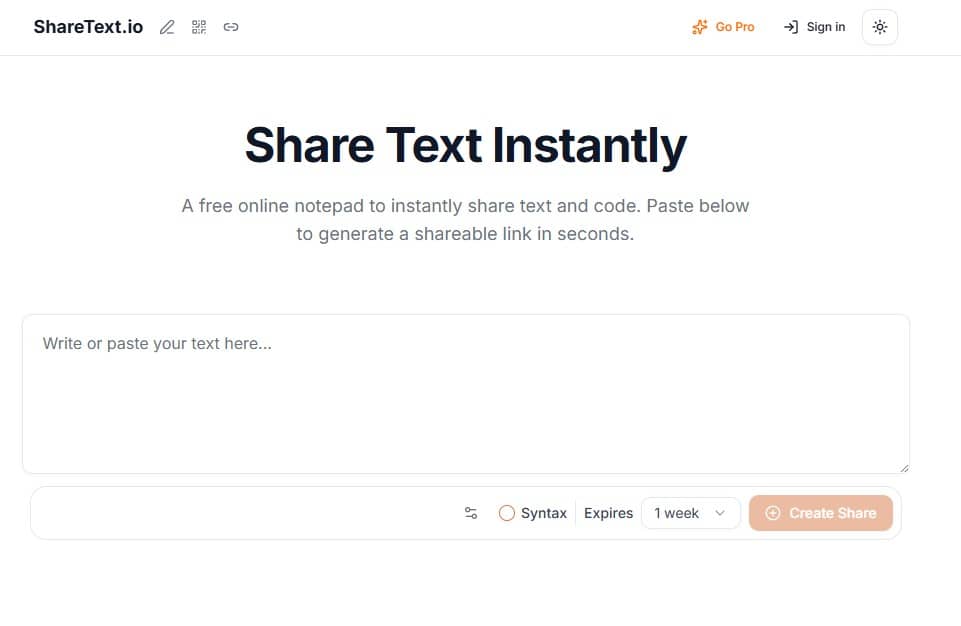Screen dimensions: 961x626
Task: Click the plus icon in Create Share
Action: (x=773, y=513)
